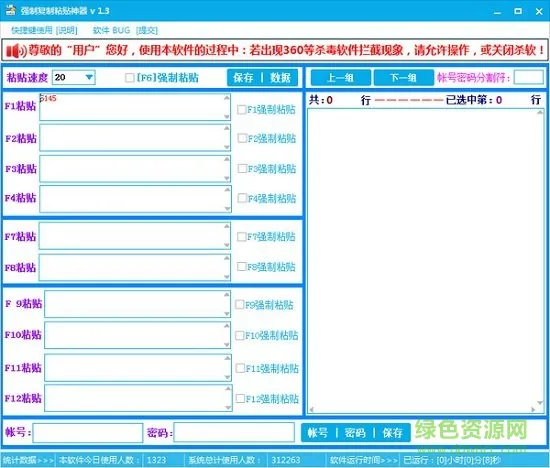Go to the 下一组 group

[x=403, y=78]
